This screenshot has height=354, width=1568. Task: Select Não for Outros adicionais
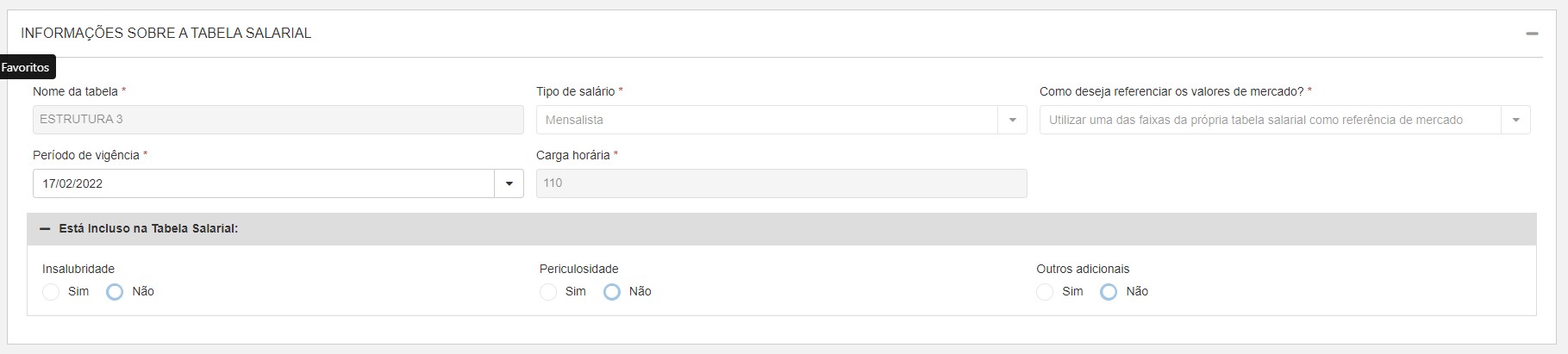[1109, 292]
